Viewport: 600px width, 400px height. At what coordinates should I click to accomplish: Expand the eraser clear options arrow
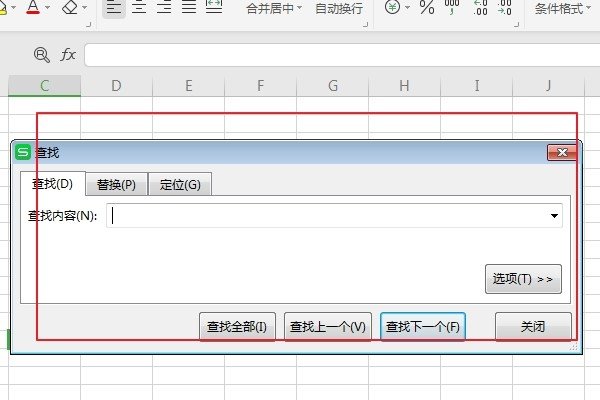coord(85,7)
